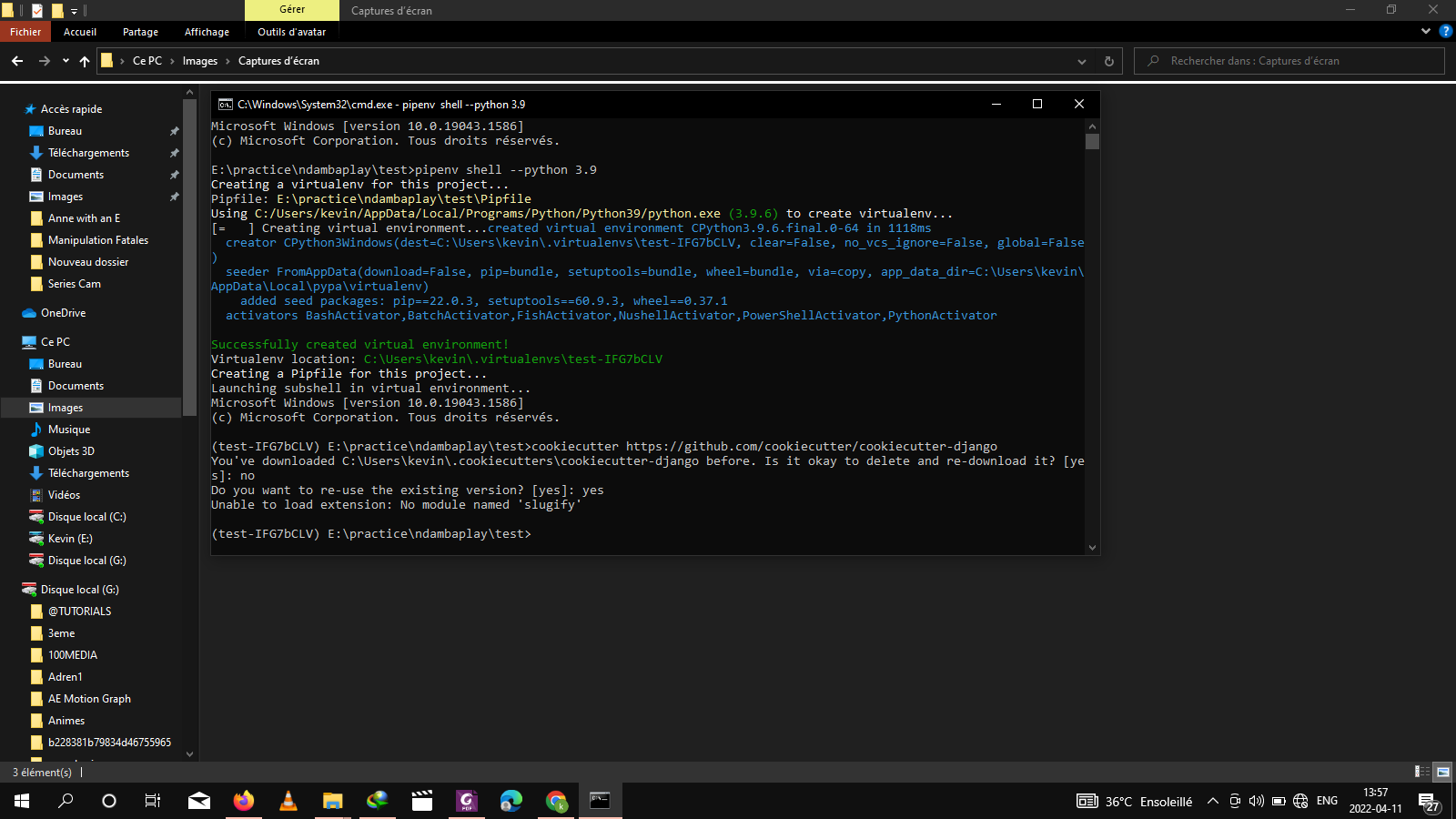
Task: Navigate back using the back arrow
Action: click(17, 61)
